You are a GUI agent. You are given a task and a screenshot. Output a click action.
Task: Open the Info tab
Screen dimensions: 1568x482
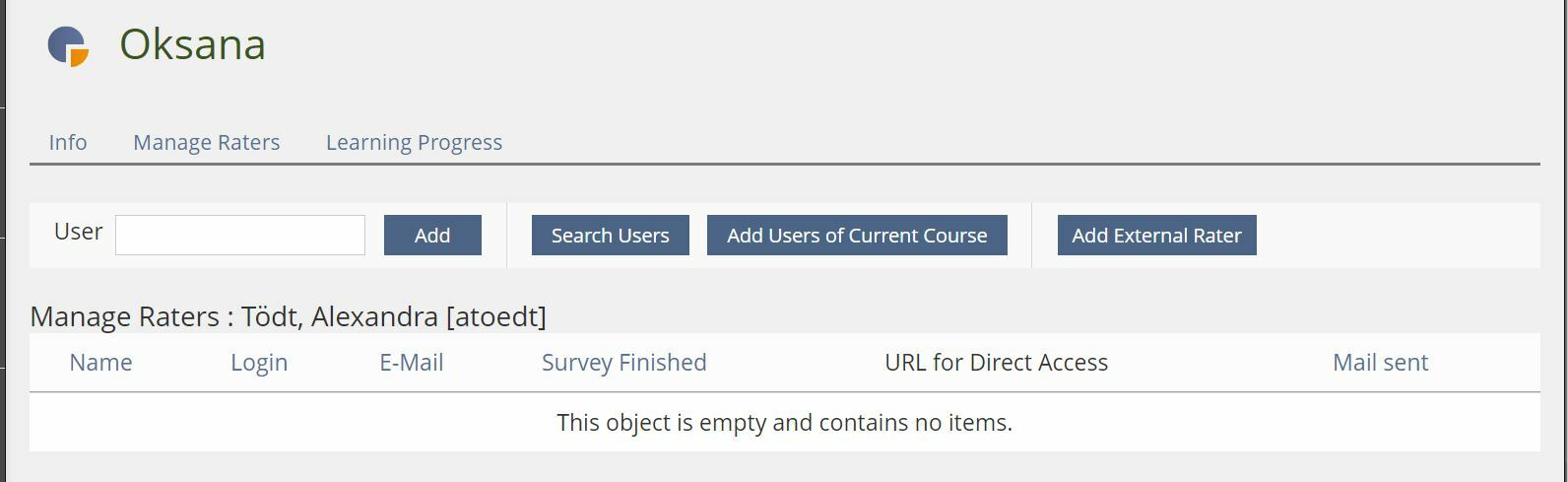[68, 142]
